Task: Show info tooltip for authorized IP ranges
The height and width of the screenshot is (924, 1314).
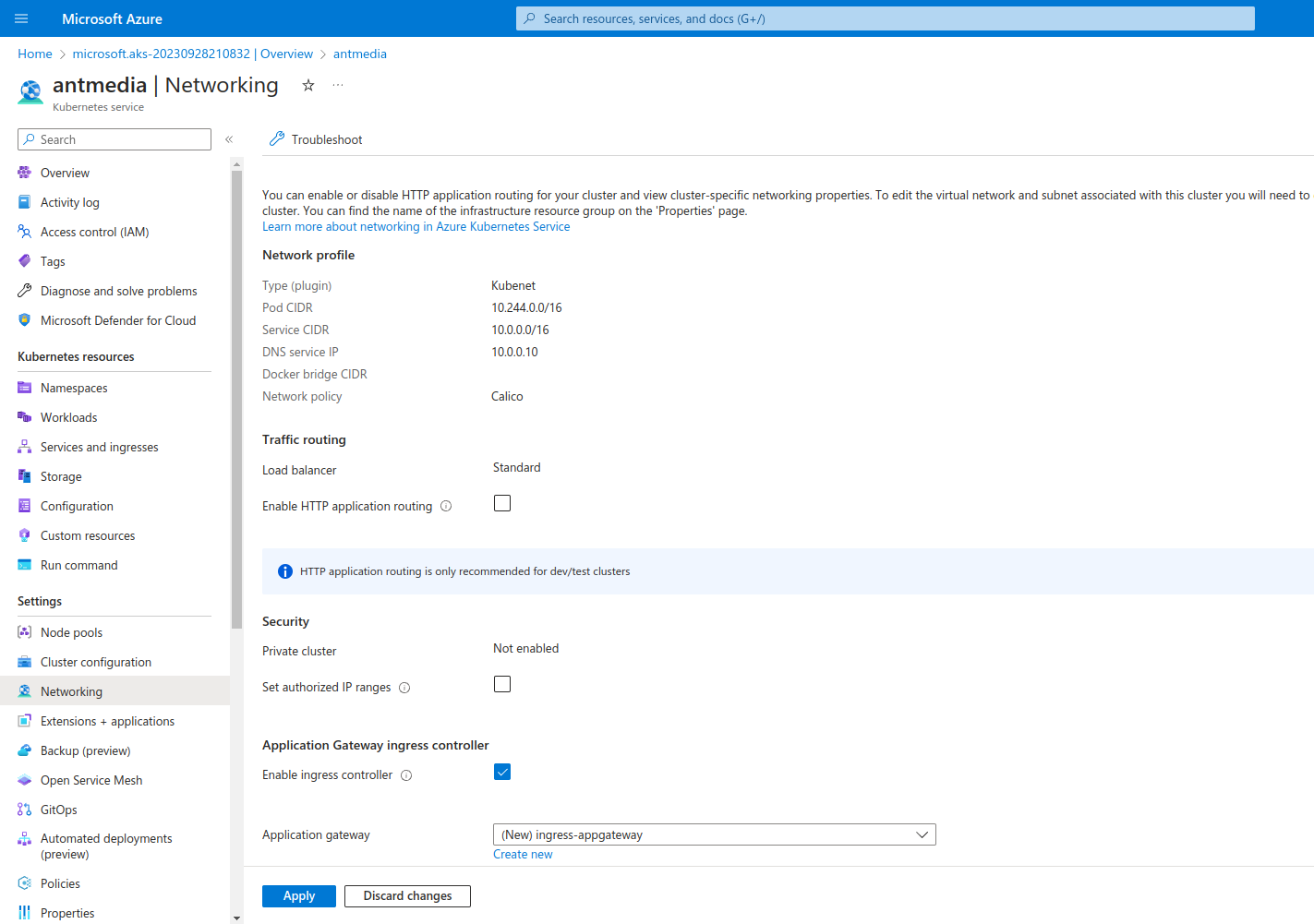Action: (x=404, y=688)
